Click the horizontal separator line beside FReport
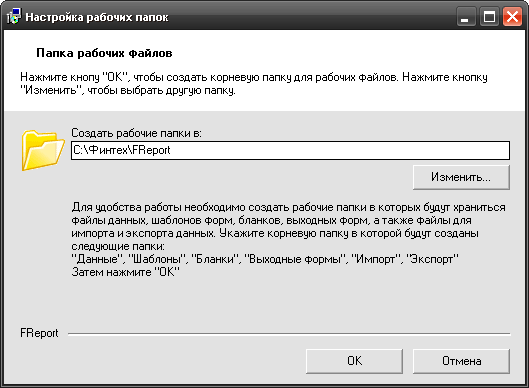This screenshot has height=388, width=529. [x=289, y=334]
